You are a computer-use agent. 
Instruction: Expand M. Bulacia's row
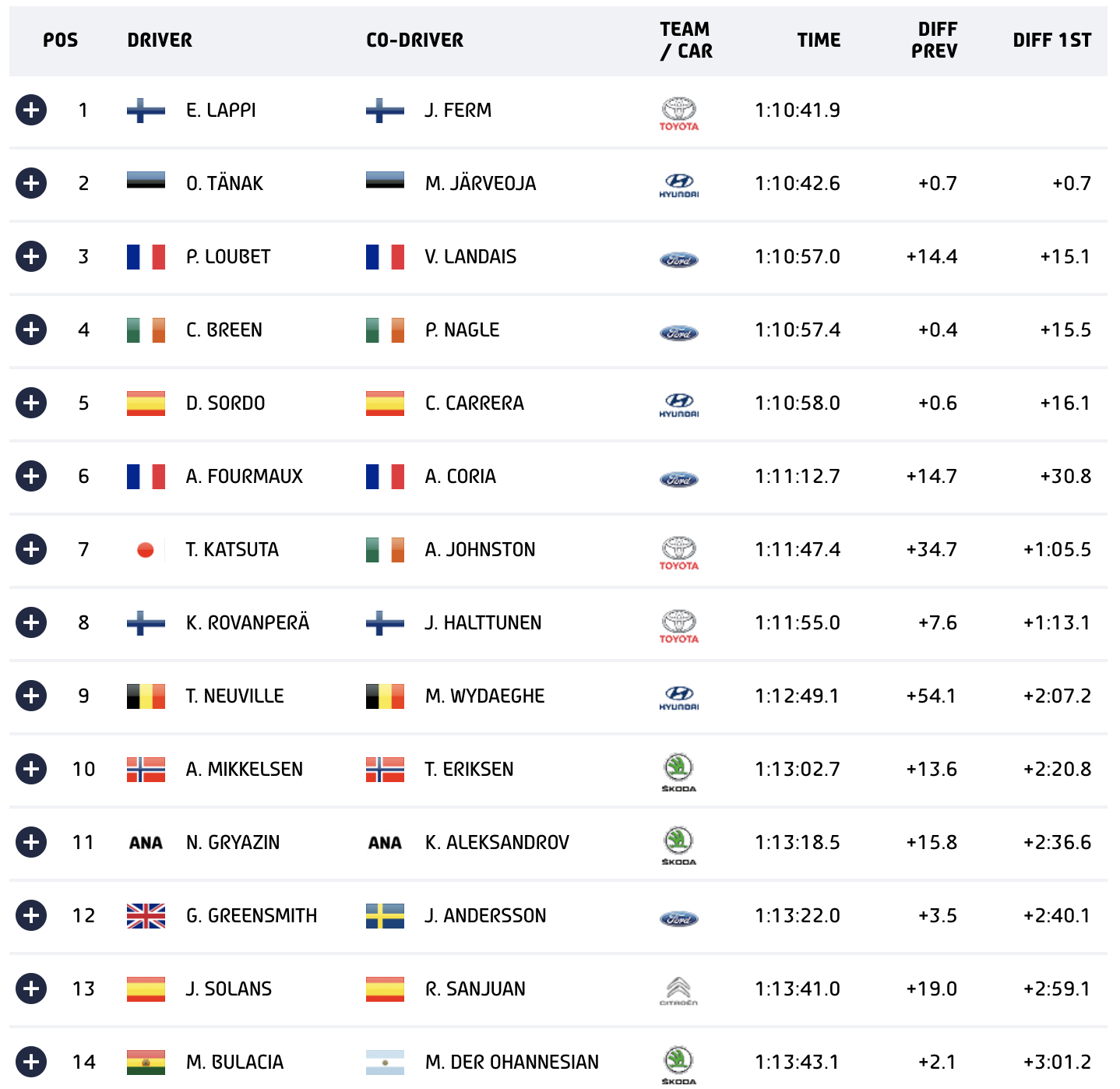tap(31, 1062)
